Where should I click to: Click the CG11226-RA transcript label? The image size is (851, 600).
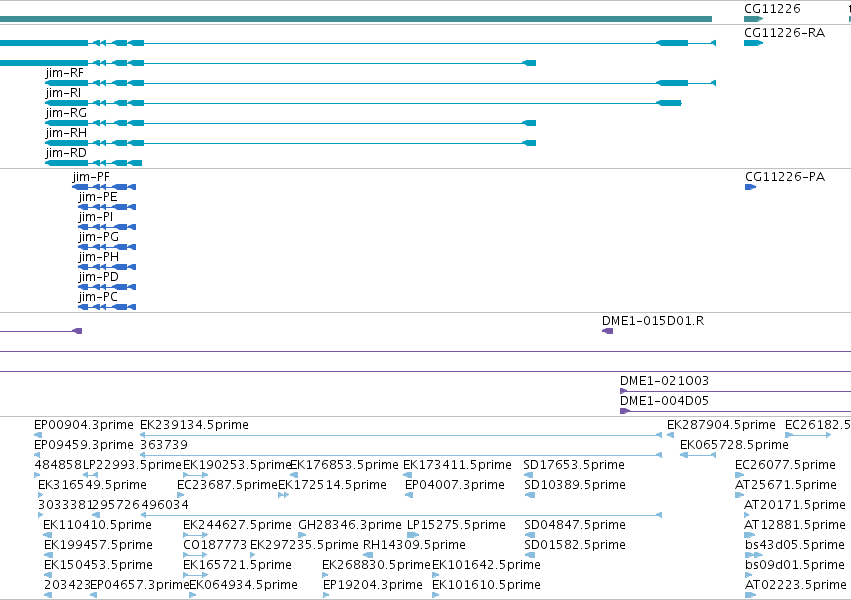[784, 33]
